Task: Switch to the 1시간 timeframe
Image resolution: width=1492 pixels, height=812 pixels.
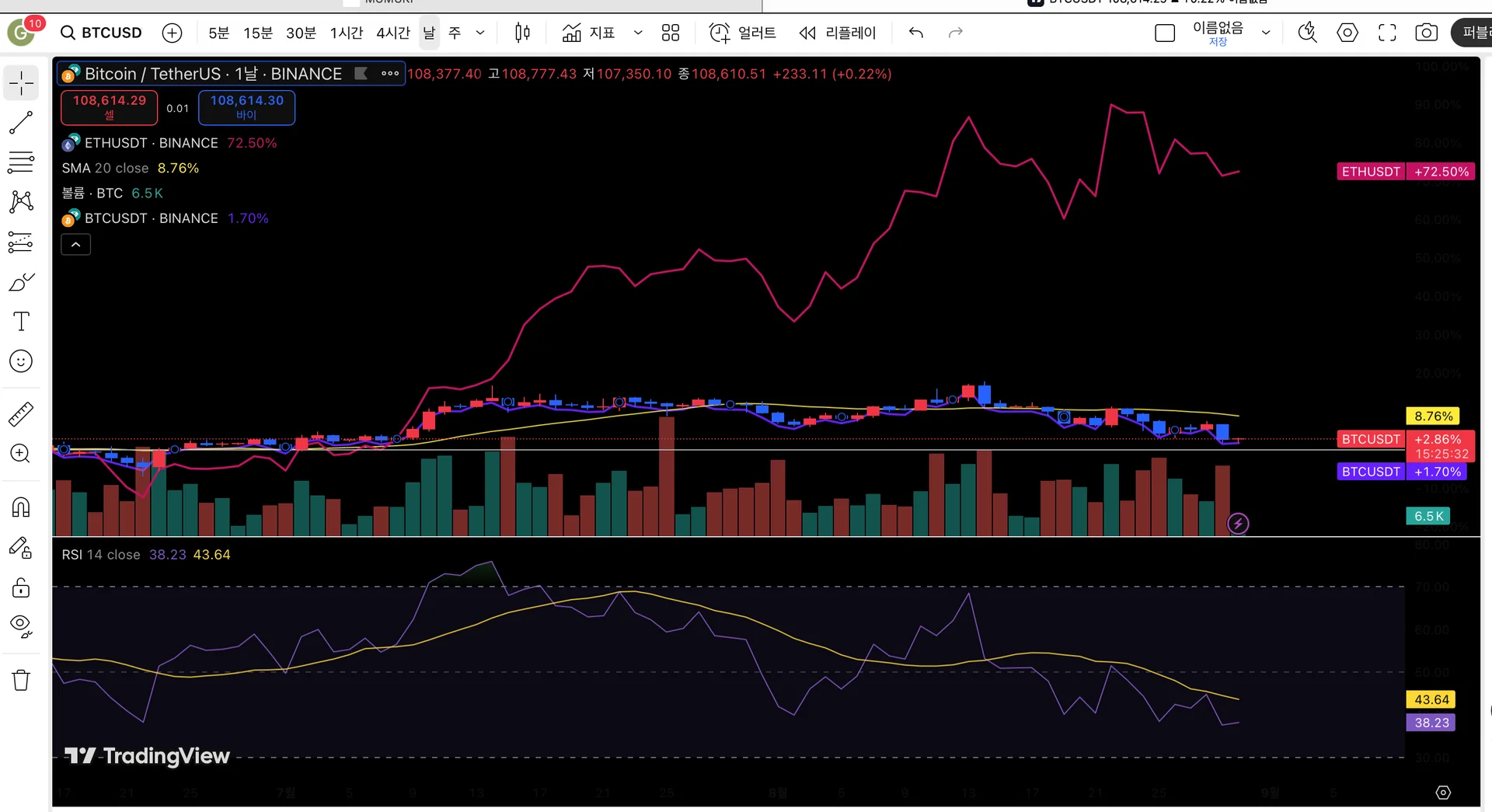Action: 347,33
